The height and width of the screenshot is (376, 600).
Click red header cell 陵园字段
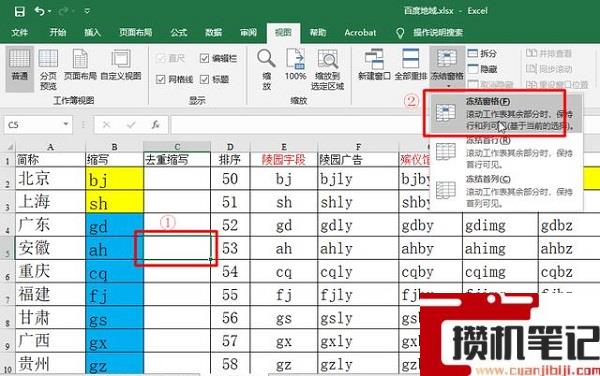pos(284,160)
